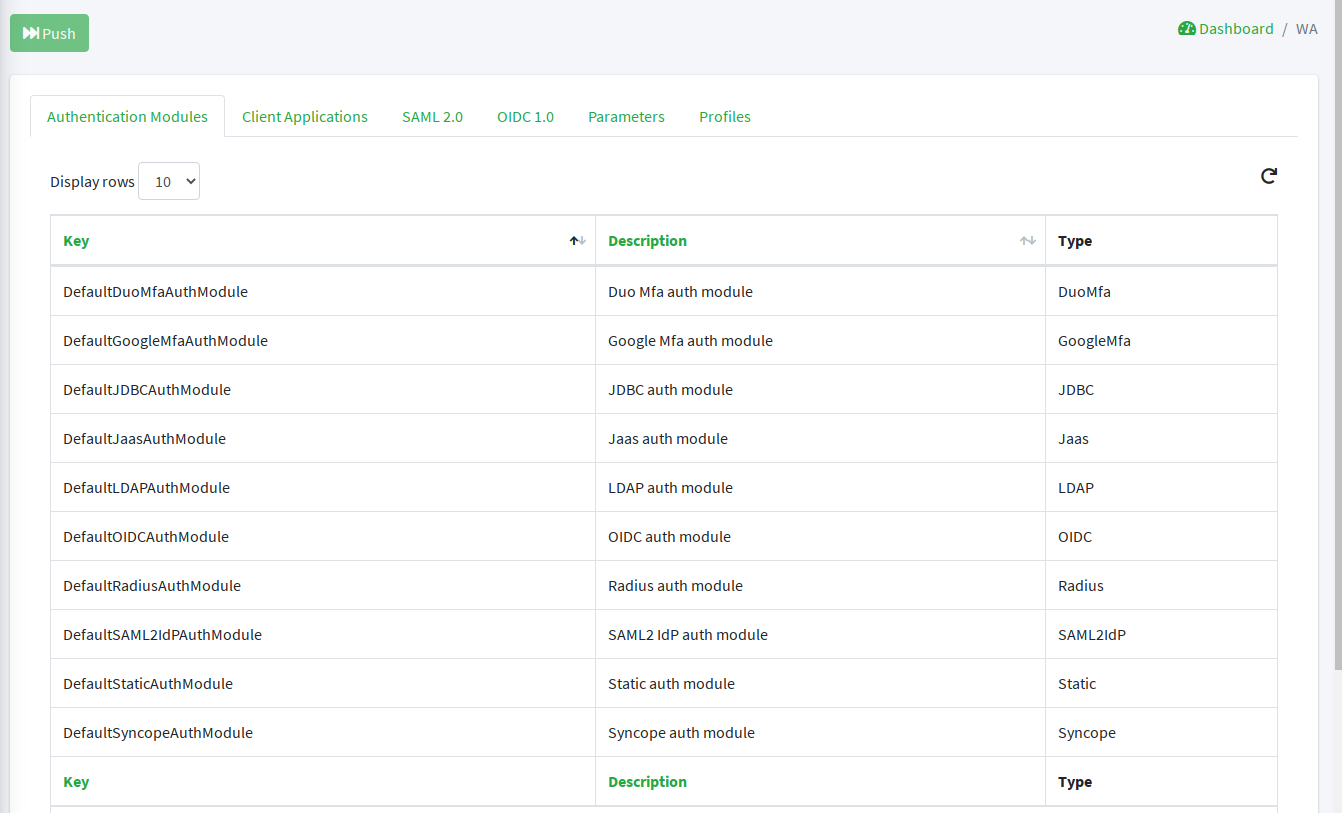Click the Key column sort arrows

click(x=577, y=241)
